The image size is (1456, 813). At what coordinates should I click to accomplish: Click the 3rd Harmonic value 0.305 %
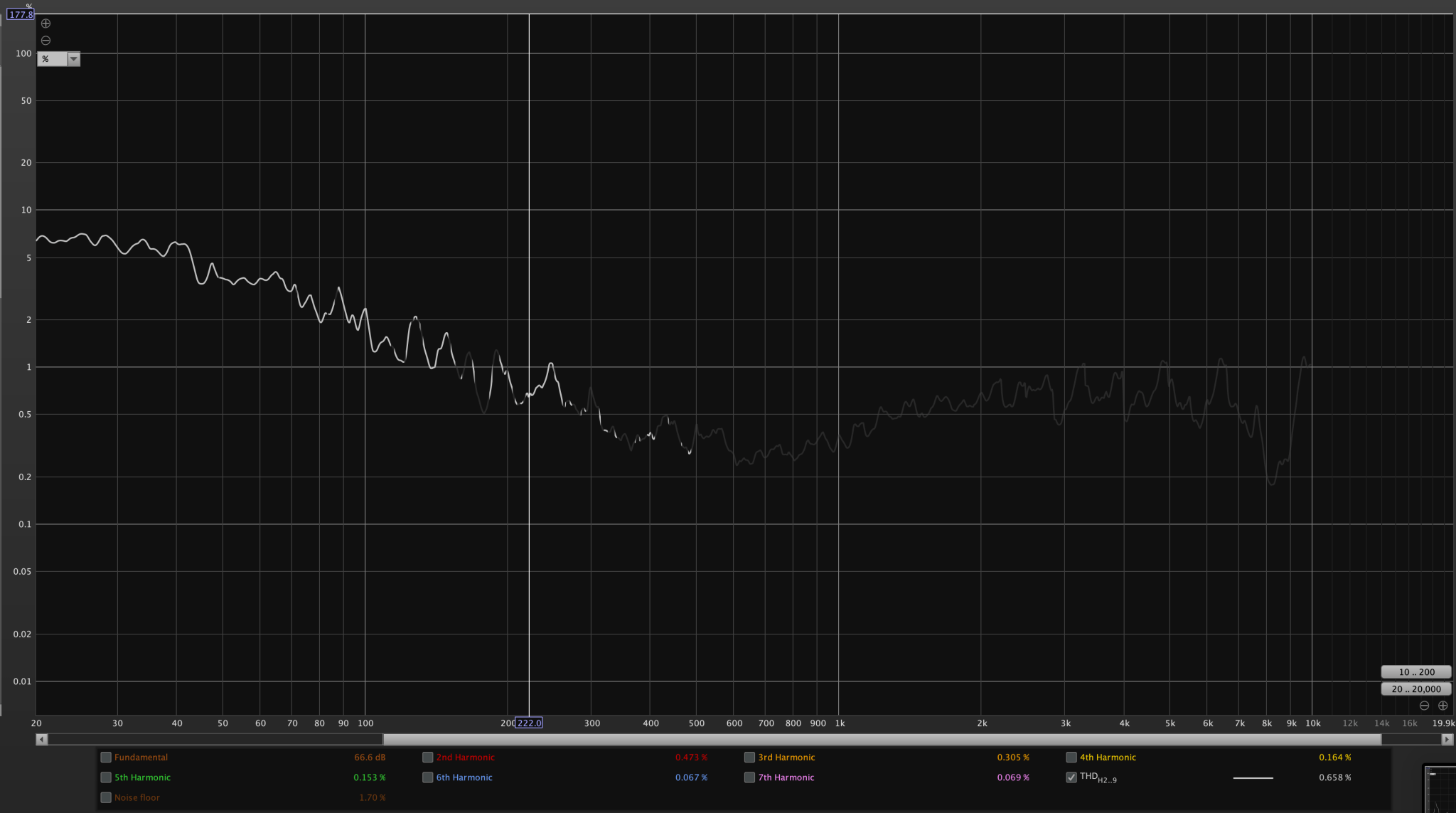pyautogui.click(x=1013, y=758)
